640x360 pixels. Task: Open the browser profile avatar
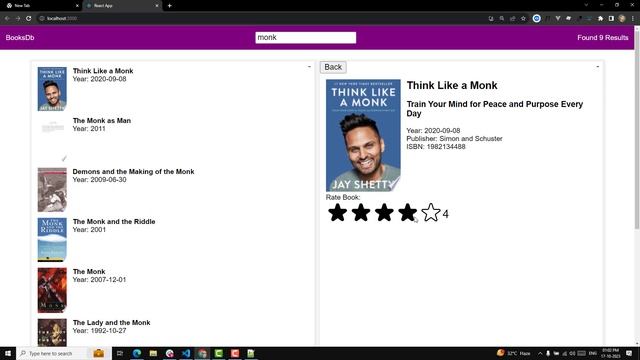622,18
